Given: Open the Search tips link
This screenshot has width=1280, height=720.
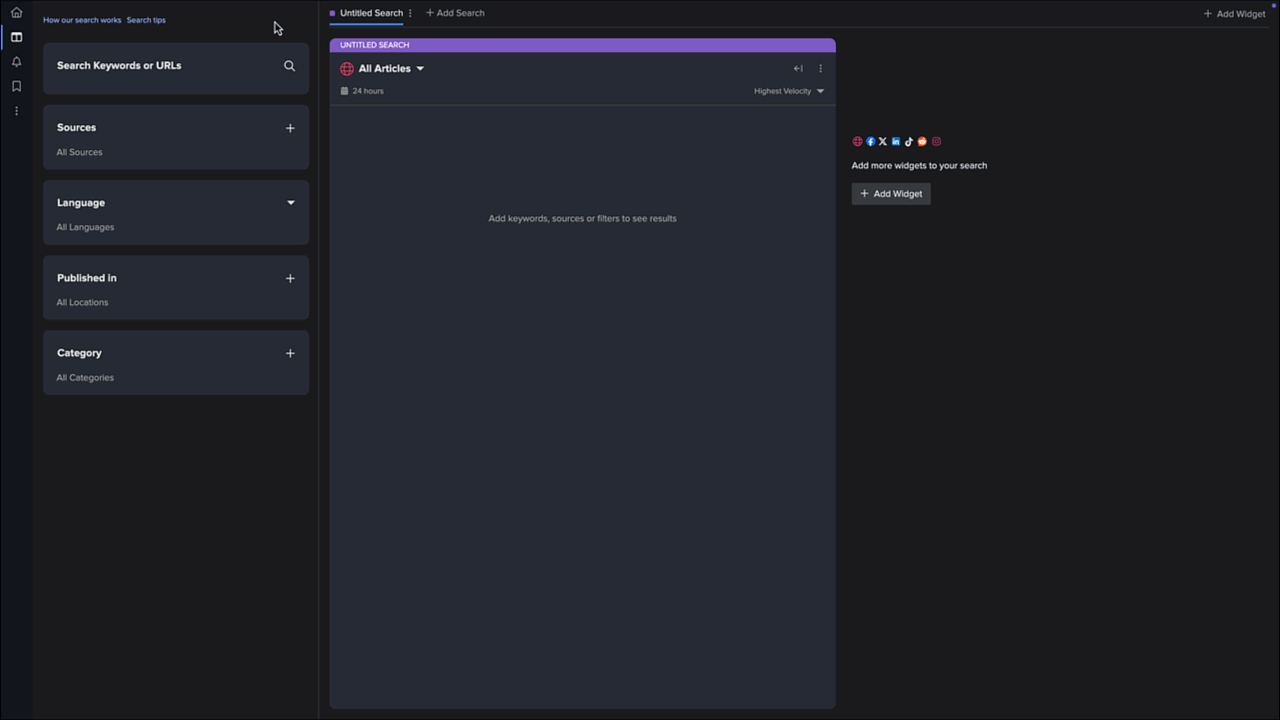Looking at the screenshot, I should [x=146, y=20].
